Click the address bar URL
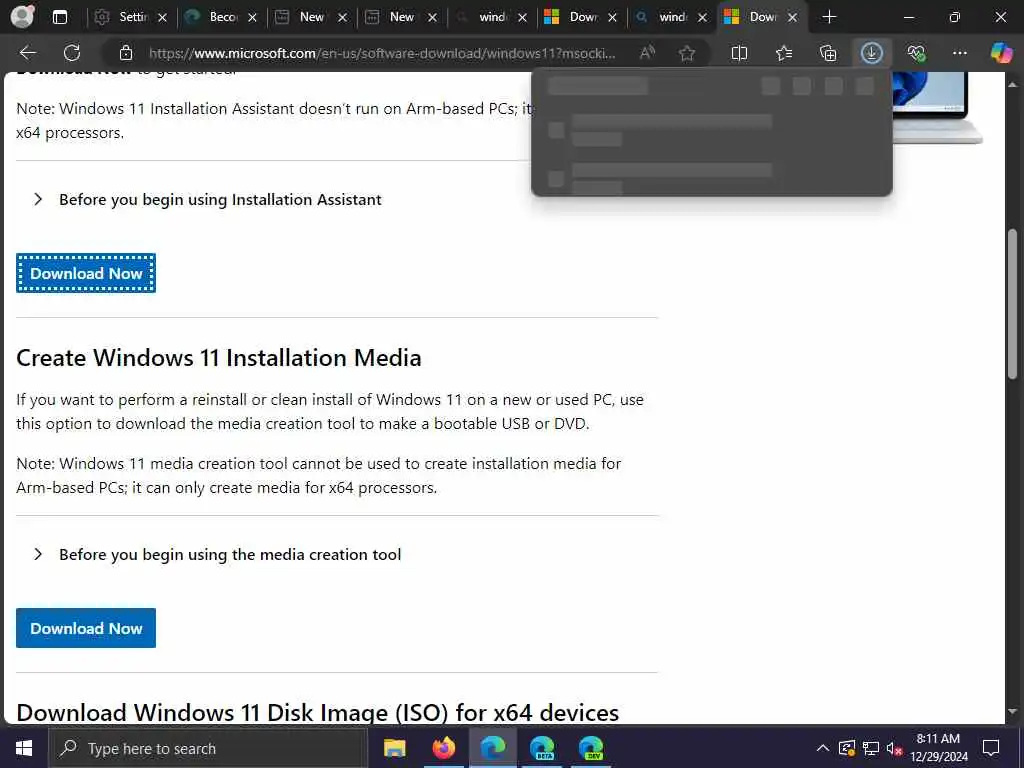Viewport: 1024px width, 768px height. pos(382,54)
